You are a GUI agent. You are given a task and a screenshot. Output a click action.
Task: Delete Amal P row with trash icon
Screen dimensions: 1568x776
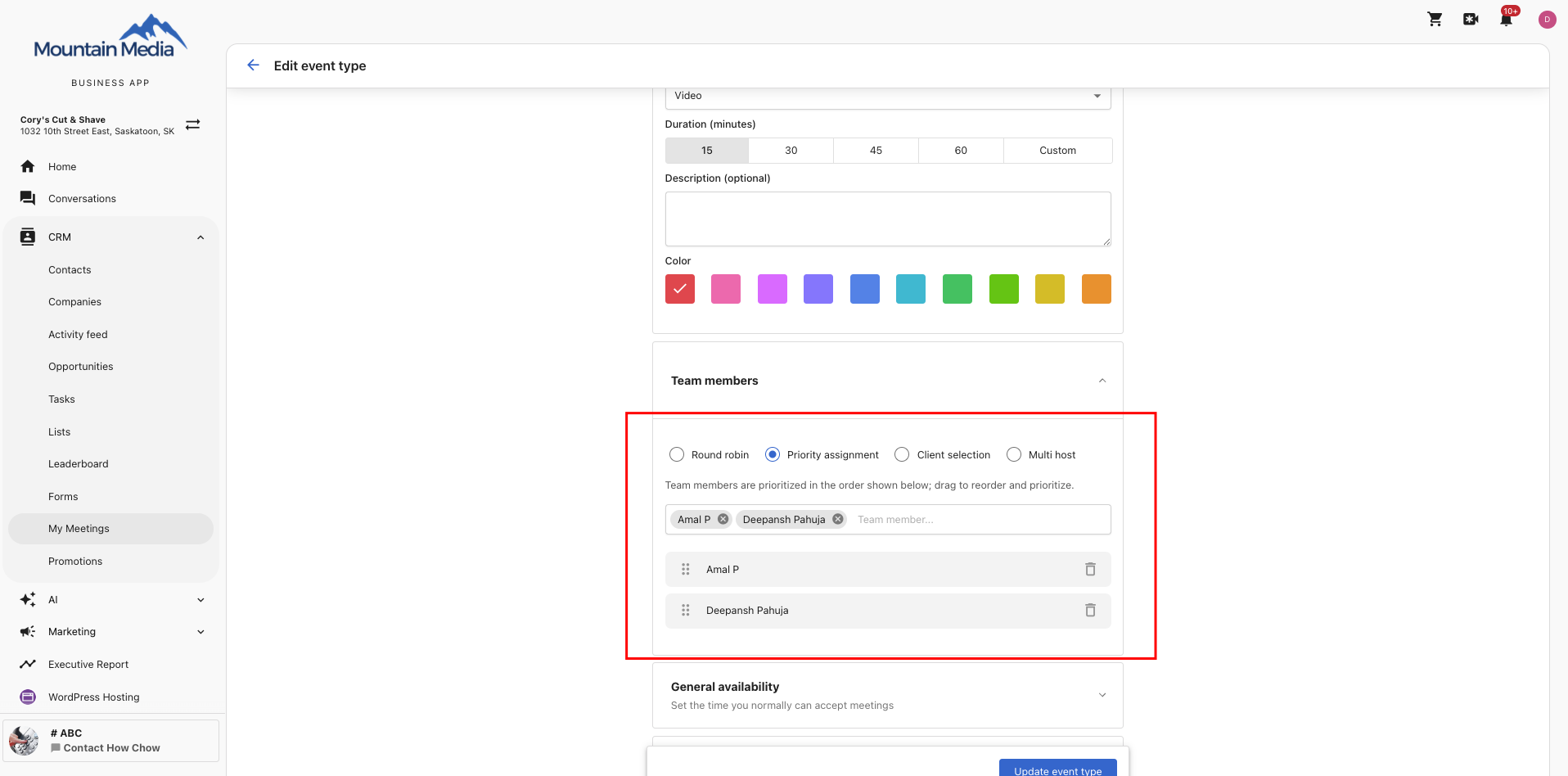1090,569
